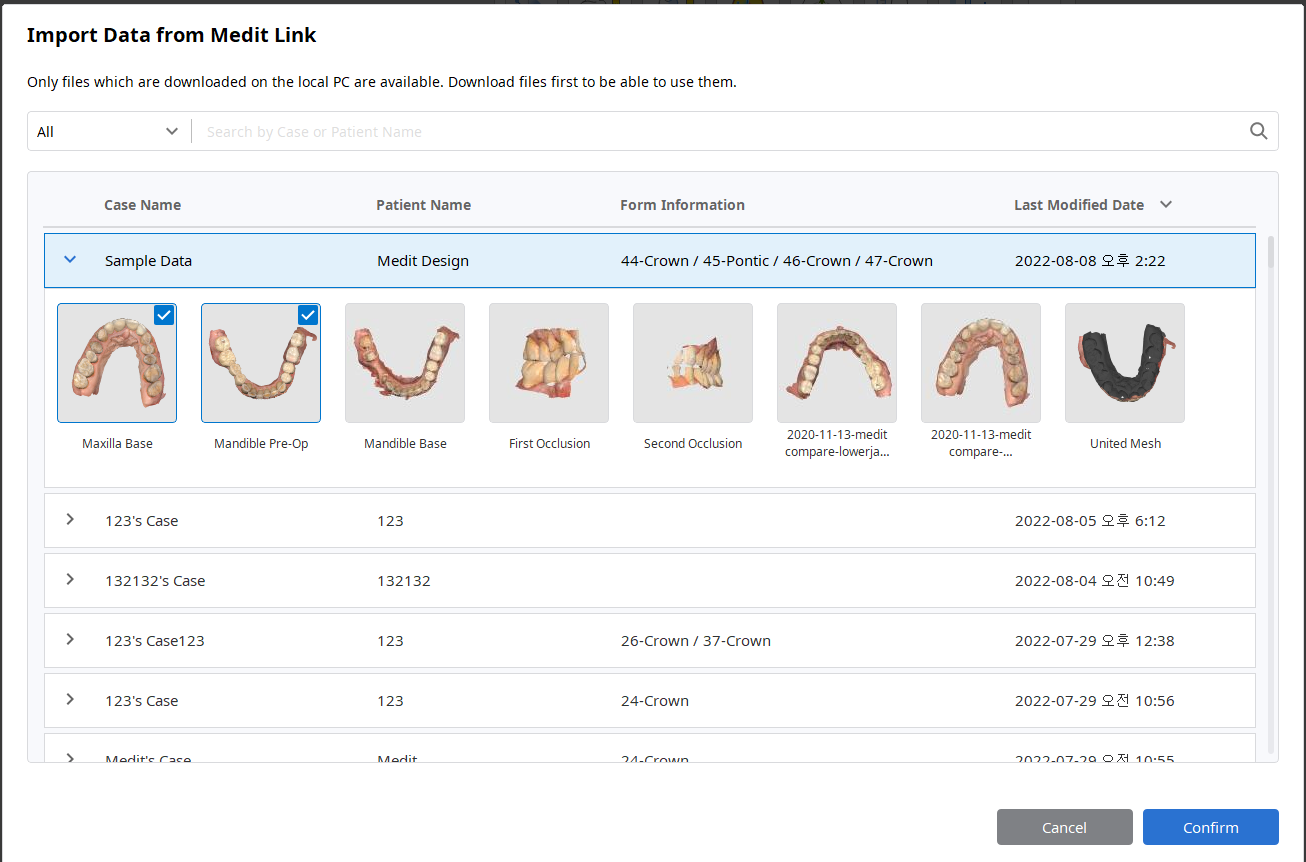Click the search magnifier icon
Screen dimensions: 1306x862
pos(1258,131)
